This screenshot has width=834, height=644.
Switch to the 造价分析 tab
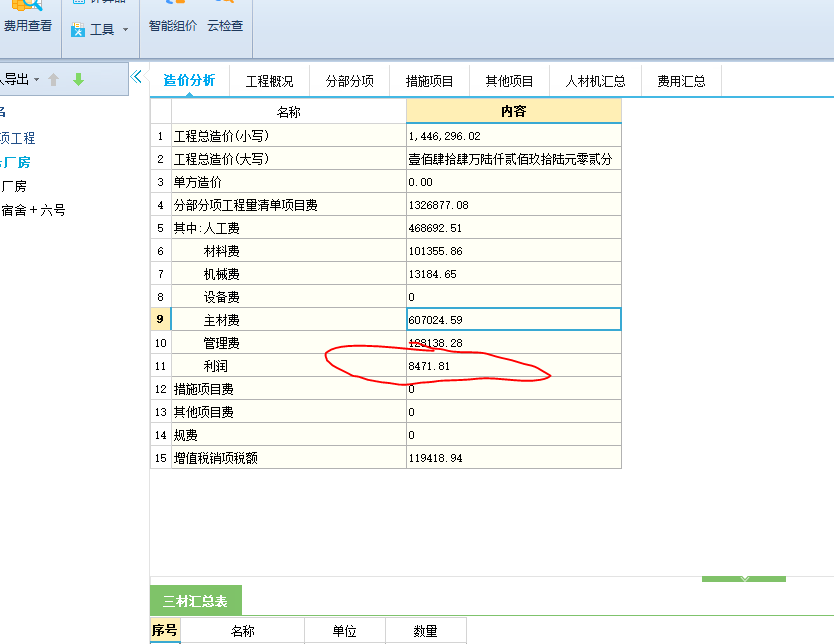(189, 80)
